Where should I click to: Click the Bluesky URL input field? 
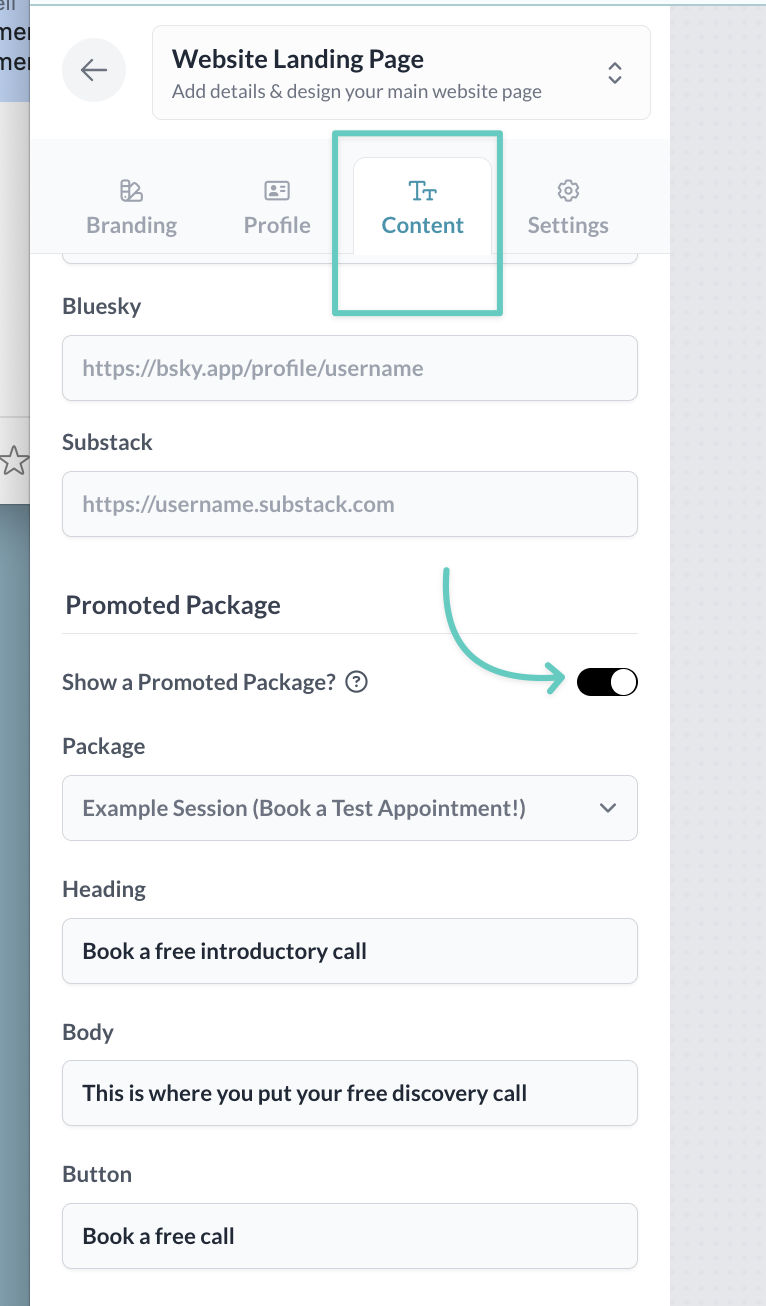tap(349, 368)
